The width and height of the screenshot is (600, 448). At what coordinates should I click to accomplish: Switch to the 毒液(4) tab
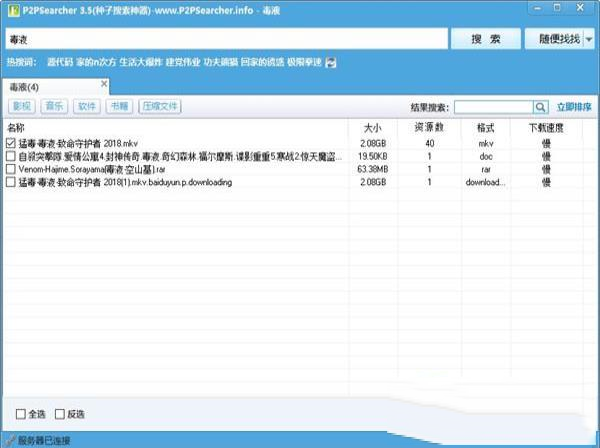click(24, 88)
